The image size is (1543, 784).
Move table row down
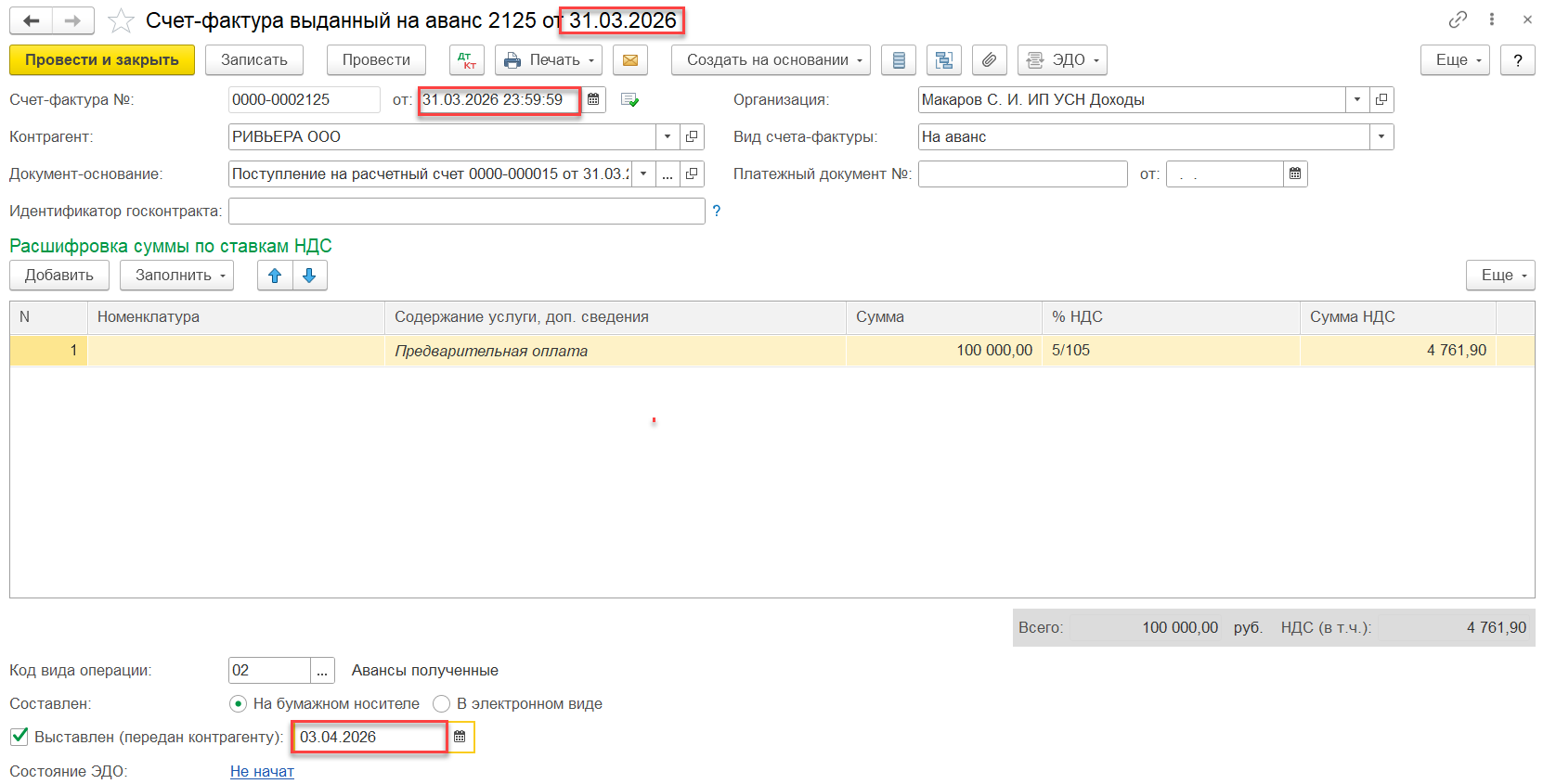(x=310, y=276)
